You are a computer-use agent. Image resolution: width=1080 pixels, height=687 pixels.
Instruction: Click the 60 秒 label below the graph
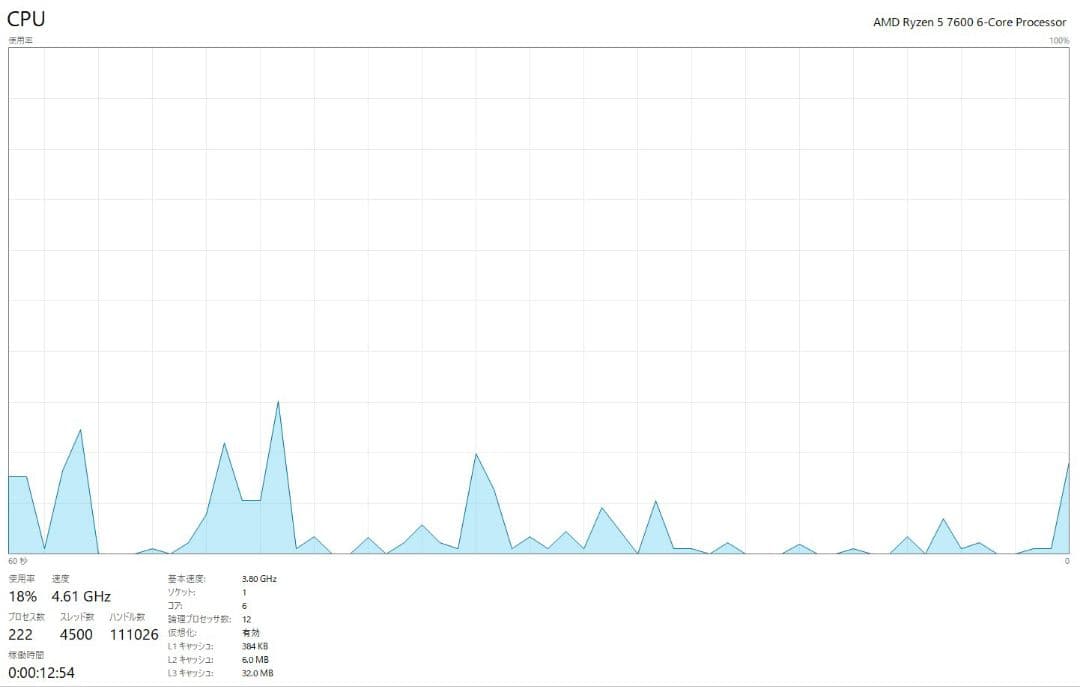point(19,561)
